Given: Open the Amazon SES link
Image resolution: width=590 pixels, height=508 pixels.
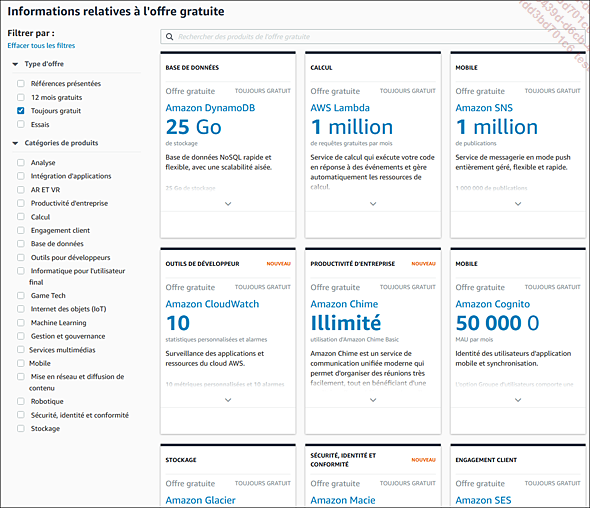Looking at the screenshot, I should 484,500.
